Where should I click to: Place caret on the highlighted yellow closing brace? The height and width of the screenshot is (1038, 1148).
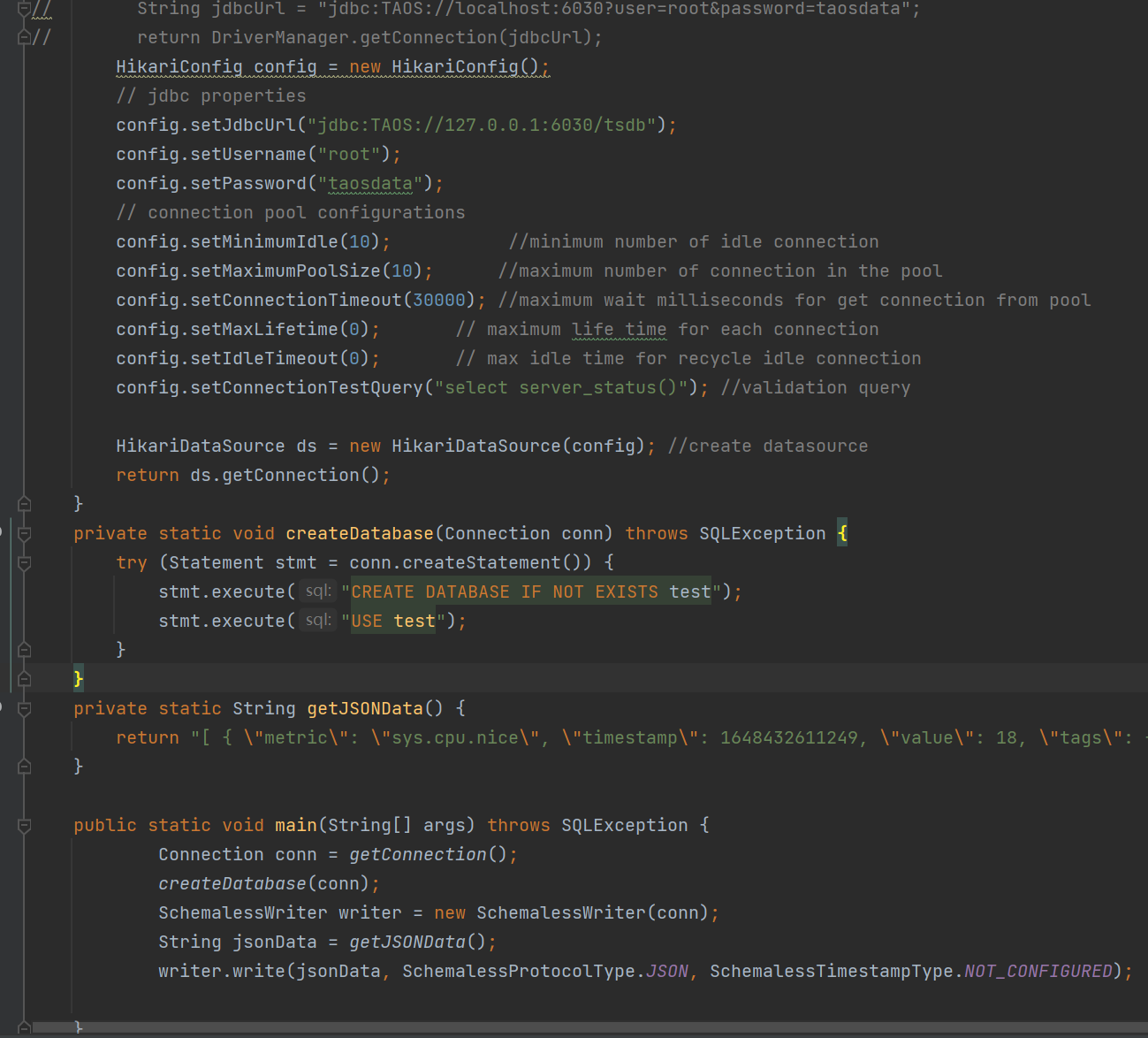(x=78, y=678)
